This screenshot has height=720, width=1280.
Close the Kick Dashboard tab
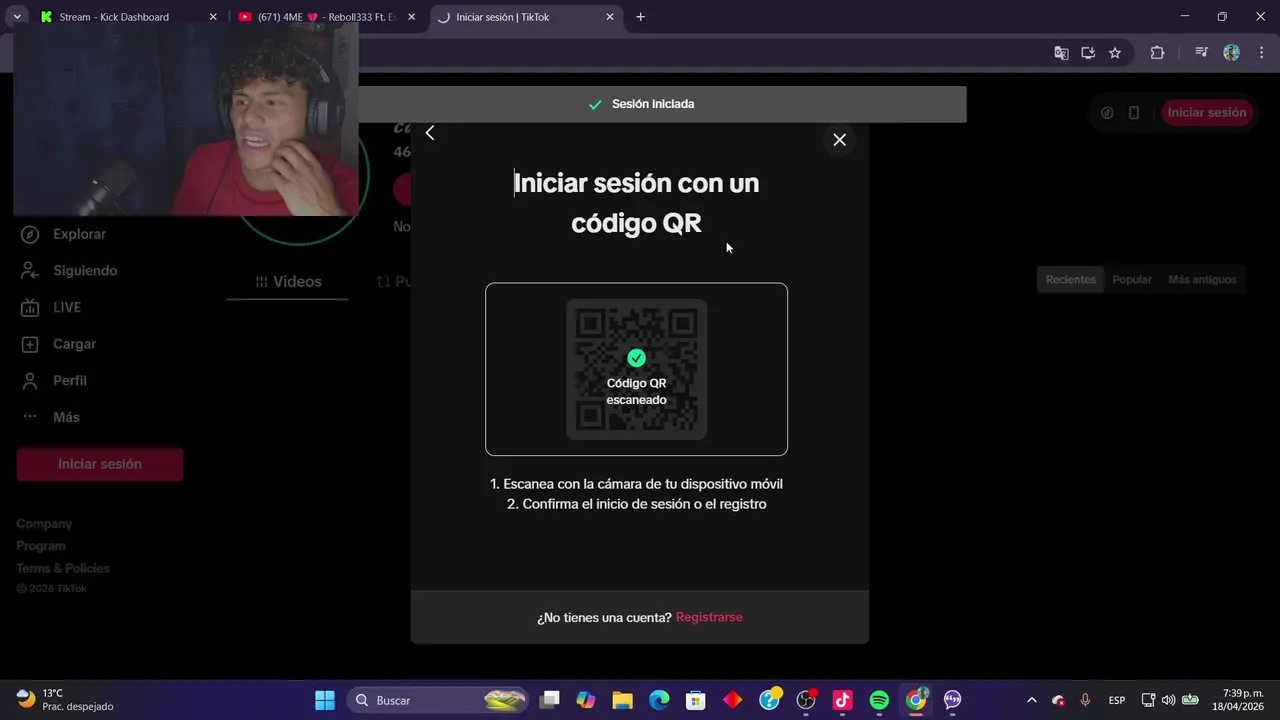click(x=213, y=17)
